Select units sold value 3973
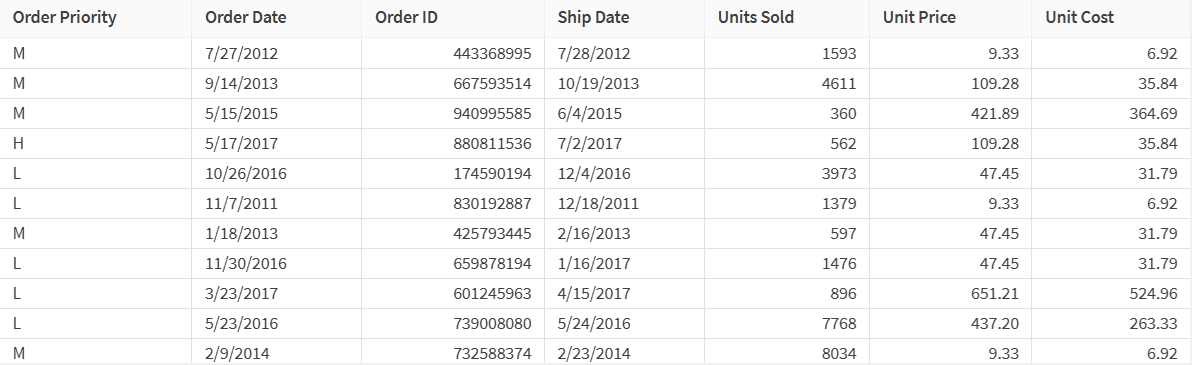 coord(787,174)
